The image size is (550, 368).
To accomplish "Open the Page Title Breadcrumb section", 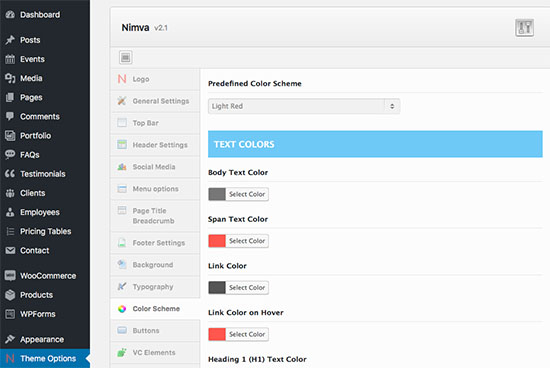I will point(155,216).
